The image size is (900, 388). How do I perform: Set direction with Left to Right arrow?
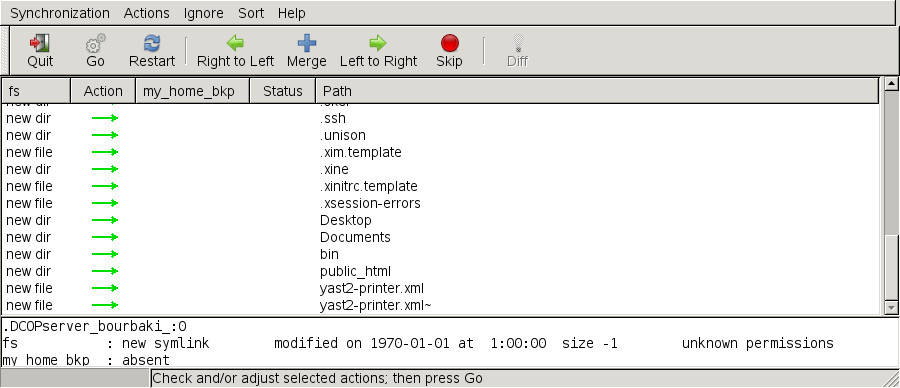[378, 43]
